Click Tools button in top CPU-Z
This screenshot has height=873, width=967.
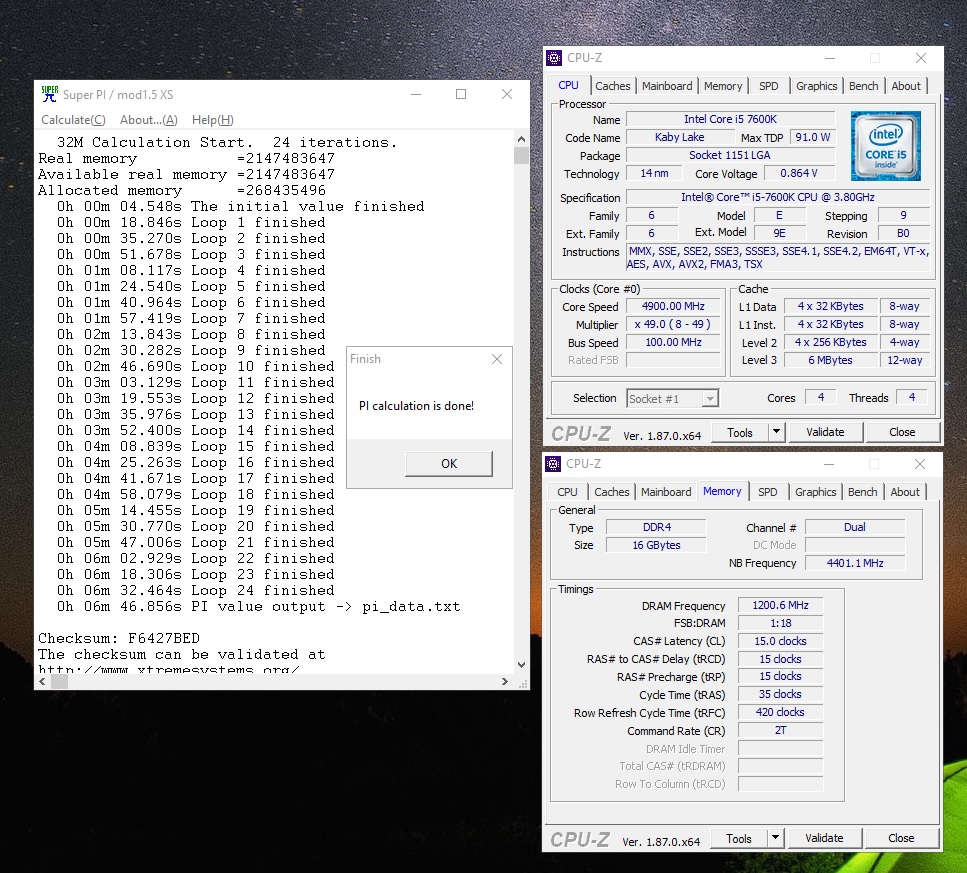coord(739,432)
